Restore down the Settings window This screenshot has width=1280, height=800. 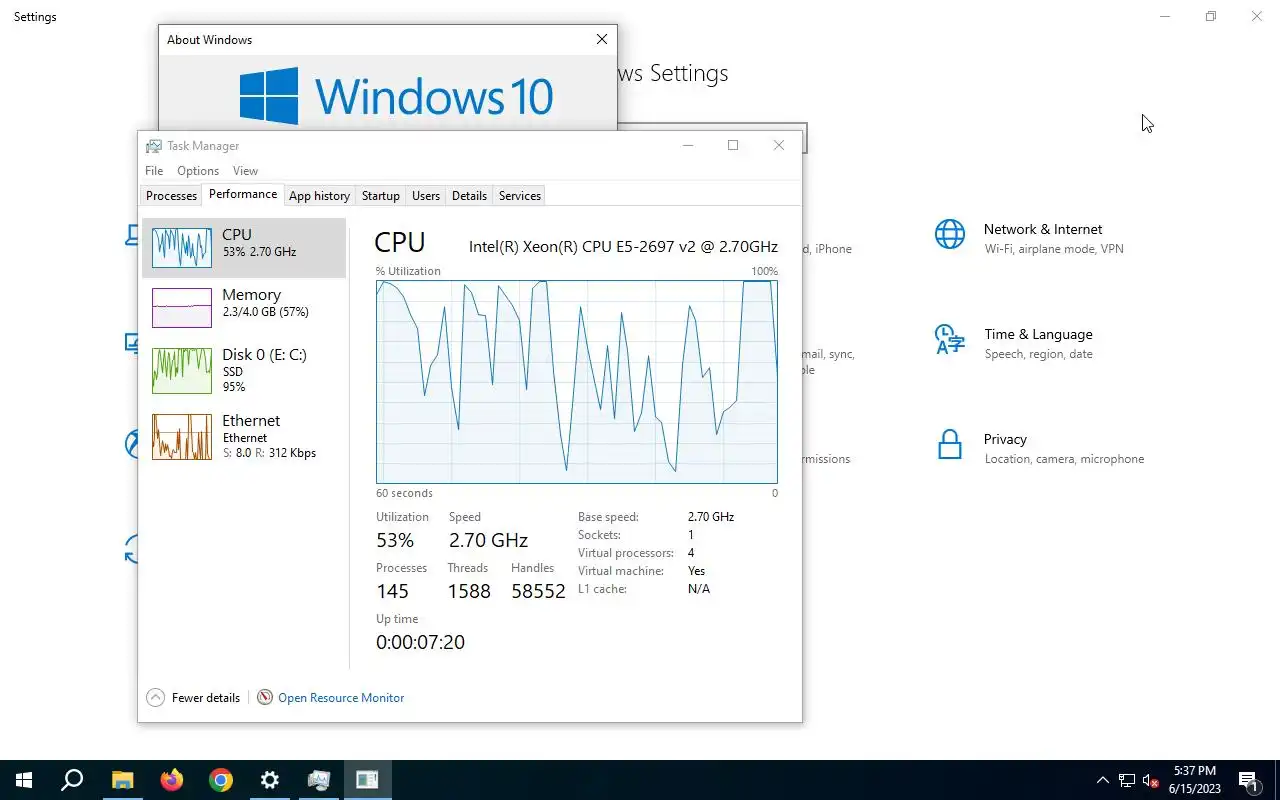[1211, 17]
